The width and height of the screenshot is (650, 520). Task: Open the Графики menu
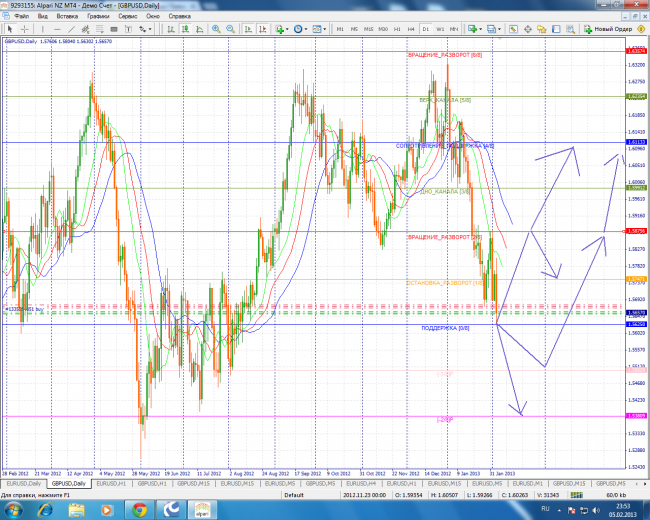click(x=99, y=17)
